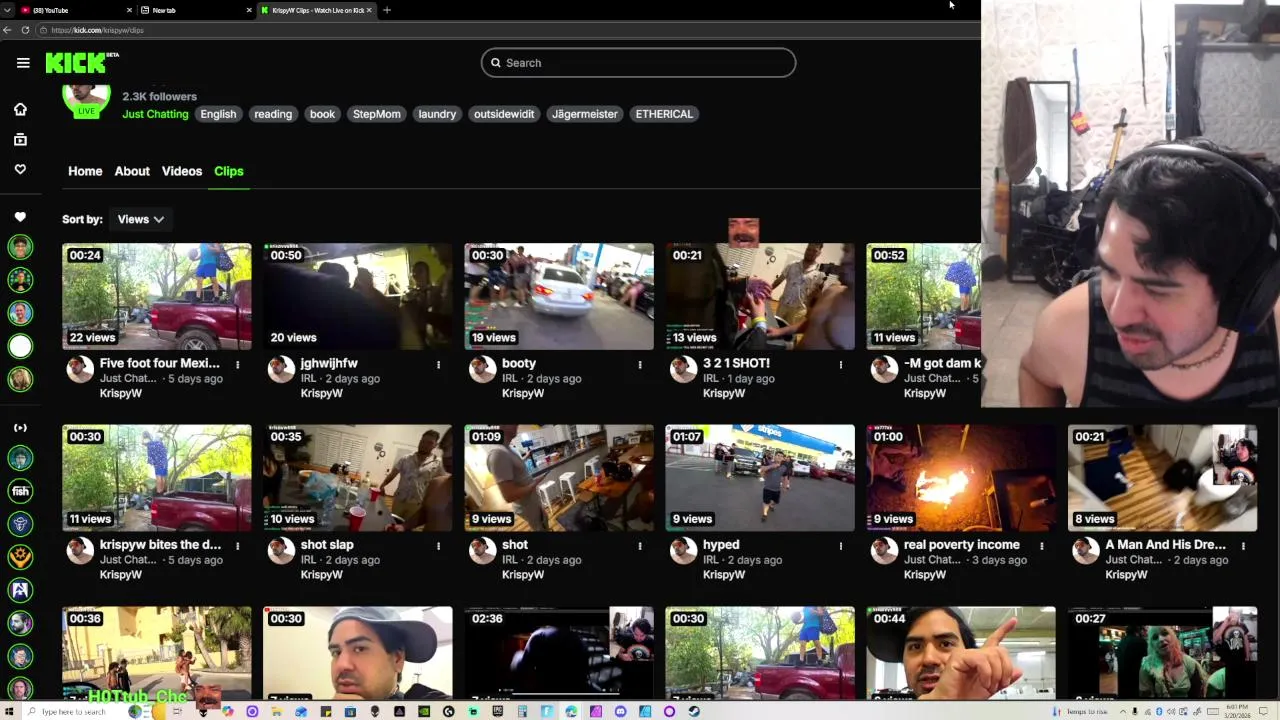Open the Kick hamburger menu
This screenshot has height=720, width=1280.
coord(23,63)
